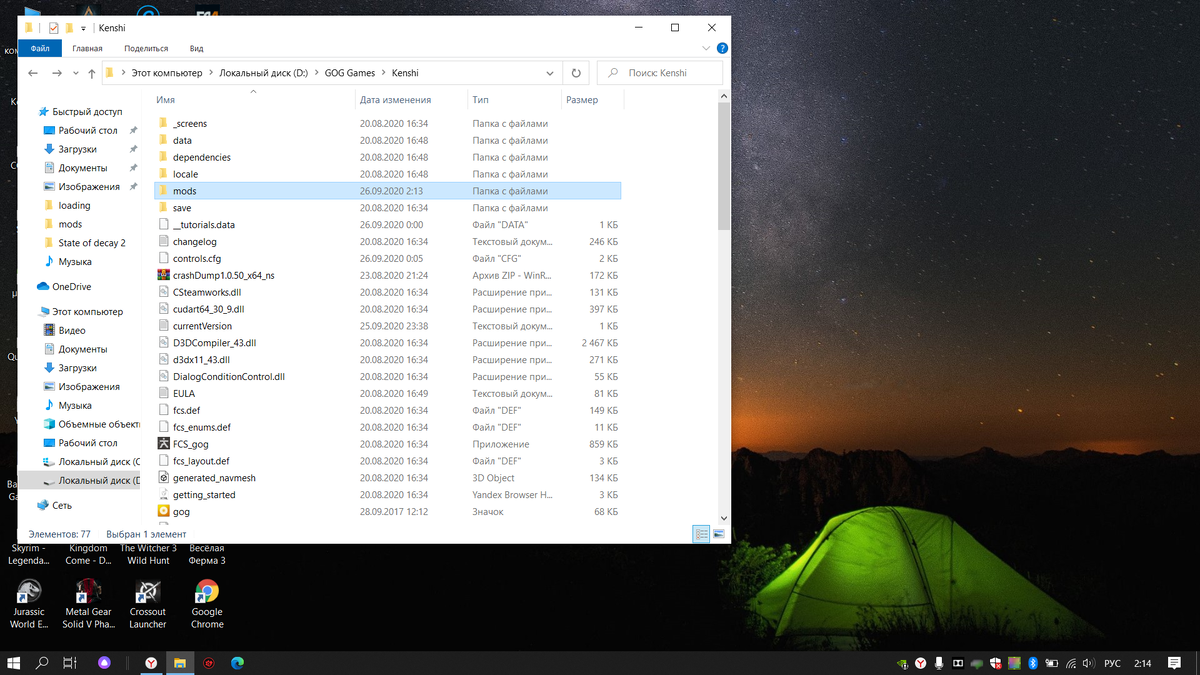Viewport: 1200px width, 675px height.
Task: Open the address bar history dropdown
Action: point(550,73)
